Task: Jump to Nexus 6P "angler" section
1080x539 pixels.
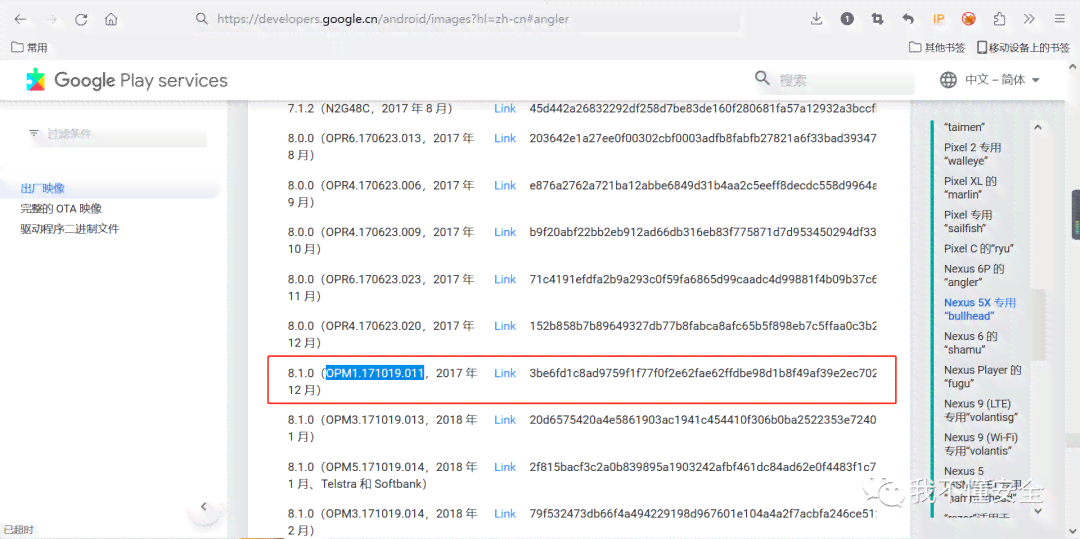Action: click(x=974, y=275)
